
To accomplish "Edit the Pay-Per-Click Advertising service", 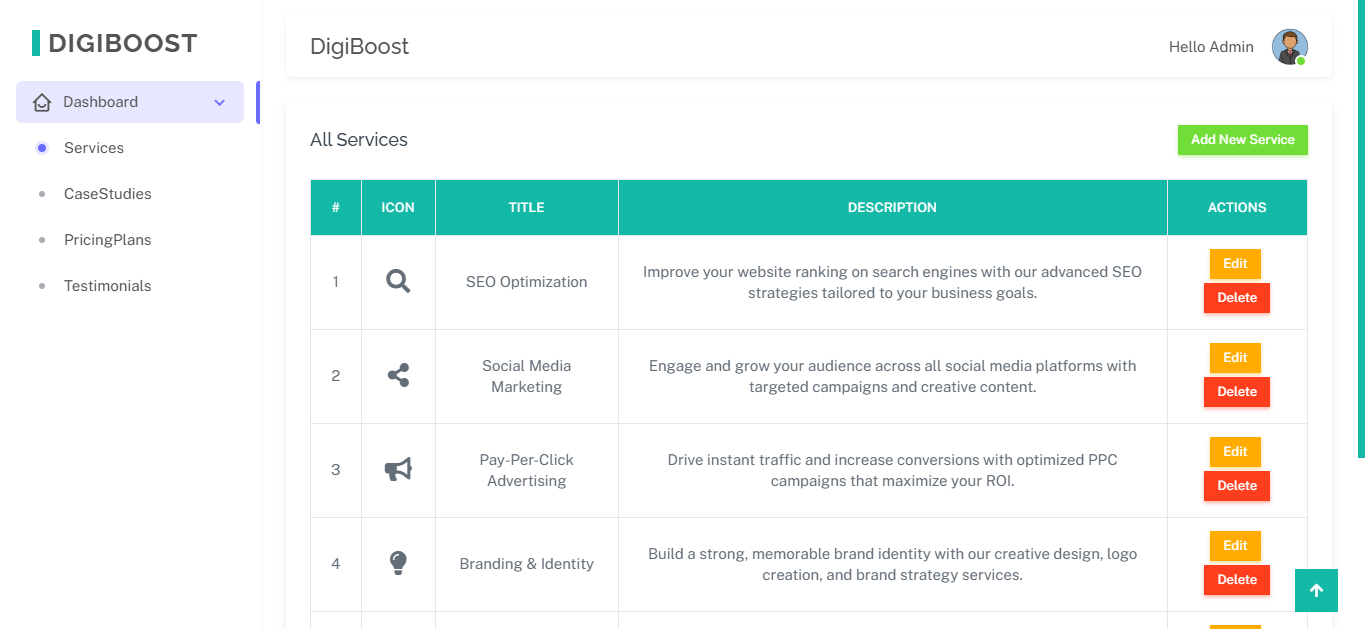I will coord(1235,452).
